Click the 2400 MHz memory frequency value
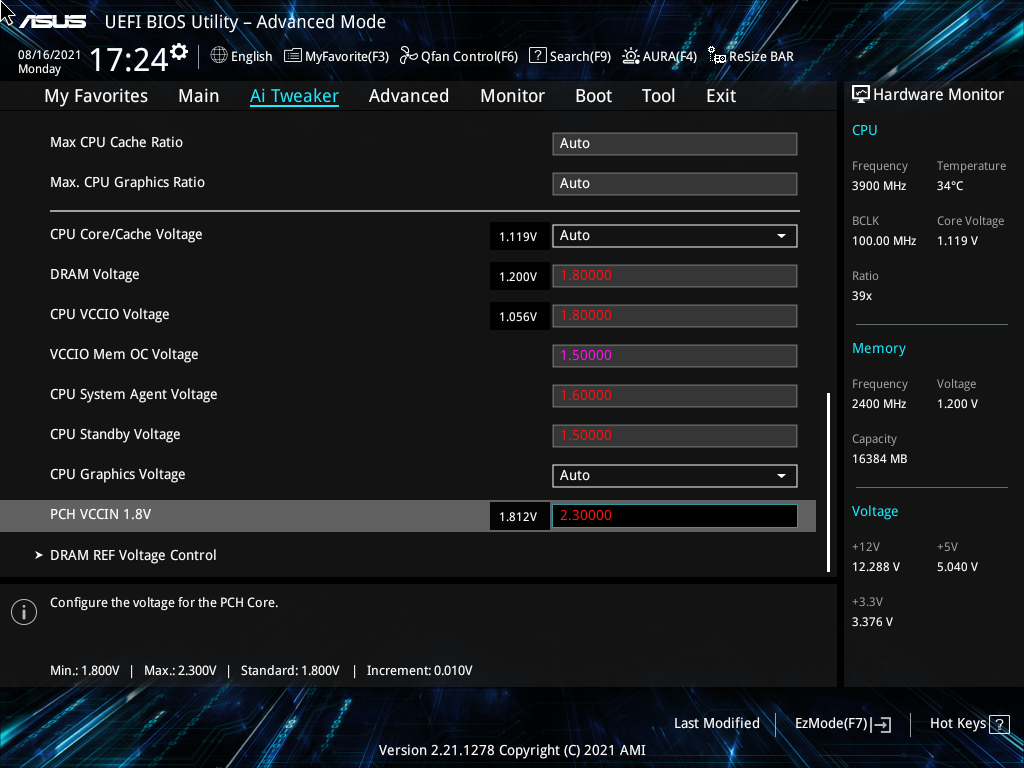The height and width of the screenshot is (768, 1024). coord(878,404)
